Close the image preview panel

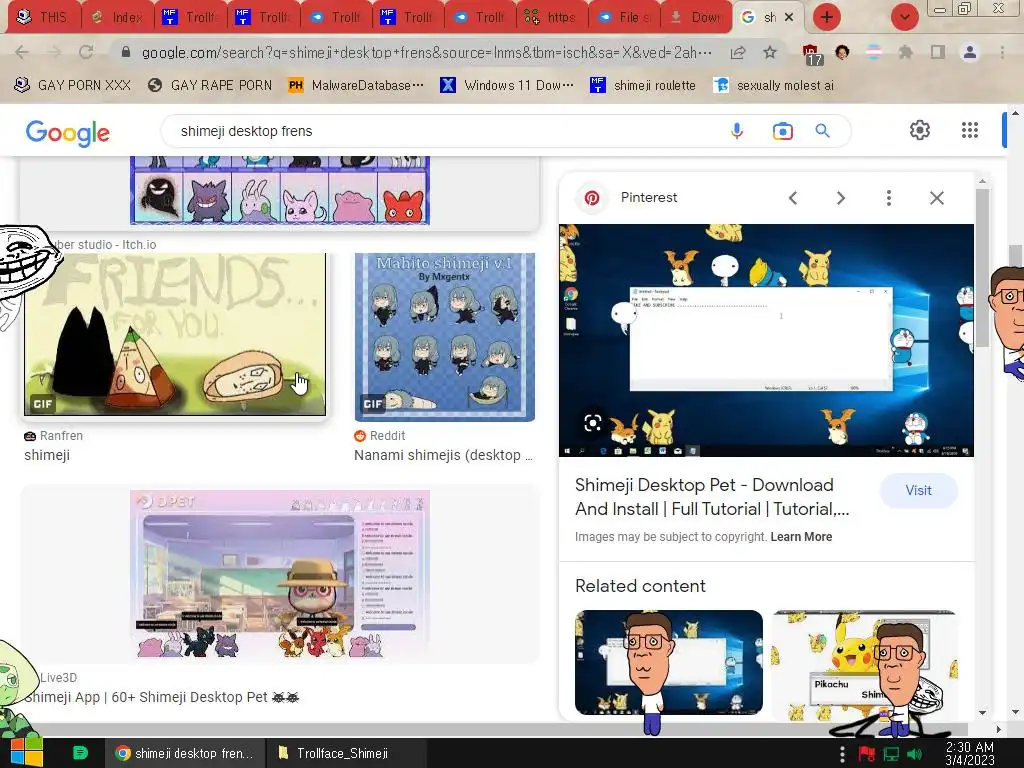(x=936, y=198)
